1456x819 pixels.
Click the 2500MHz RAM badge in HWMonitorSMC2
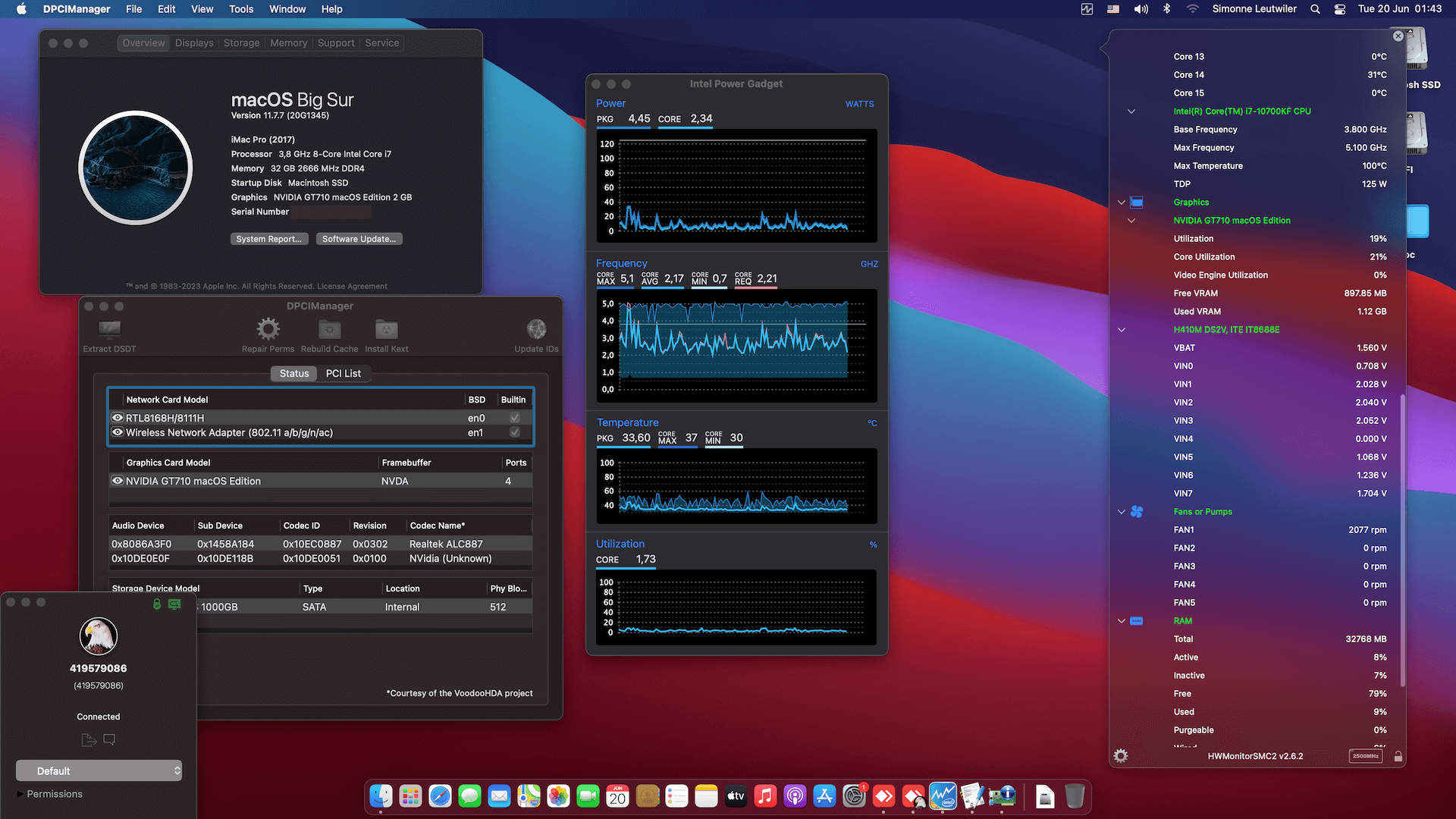coord(1365,756)
